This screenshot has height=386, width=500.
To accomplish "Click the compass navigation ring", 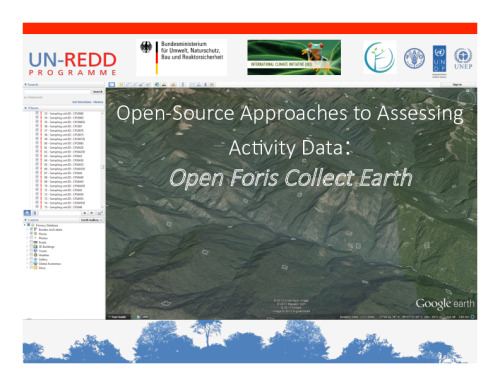I will pos(466,98).
